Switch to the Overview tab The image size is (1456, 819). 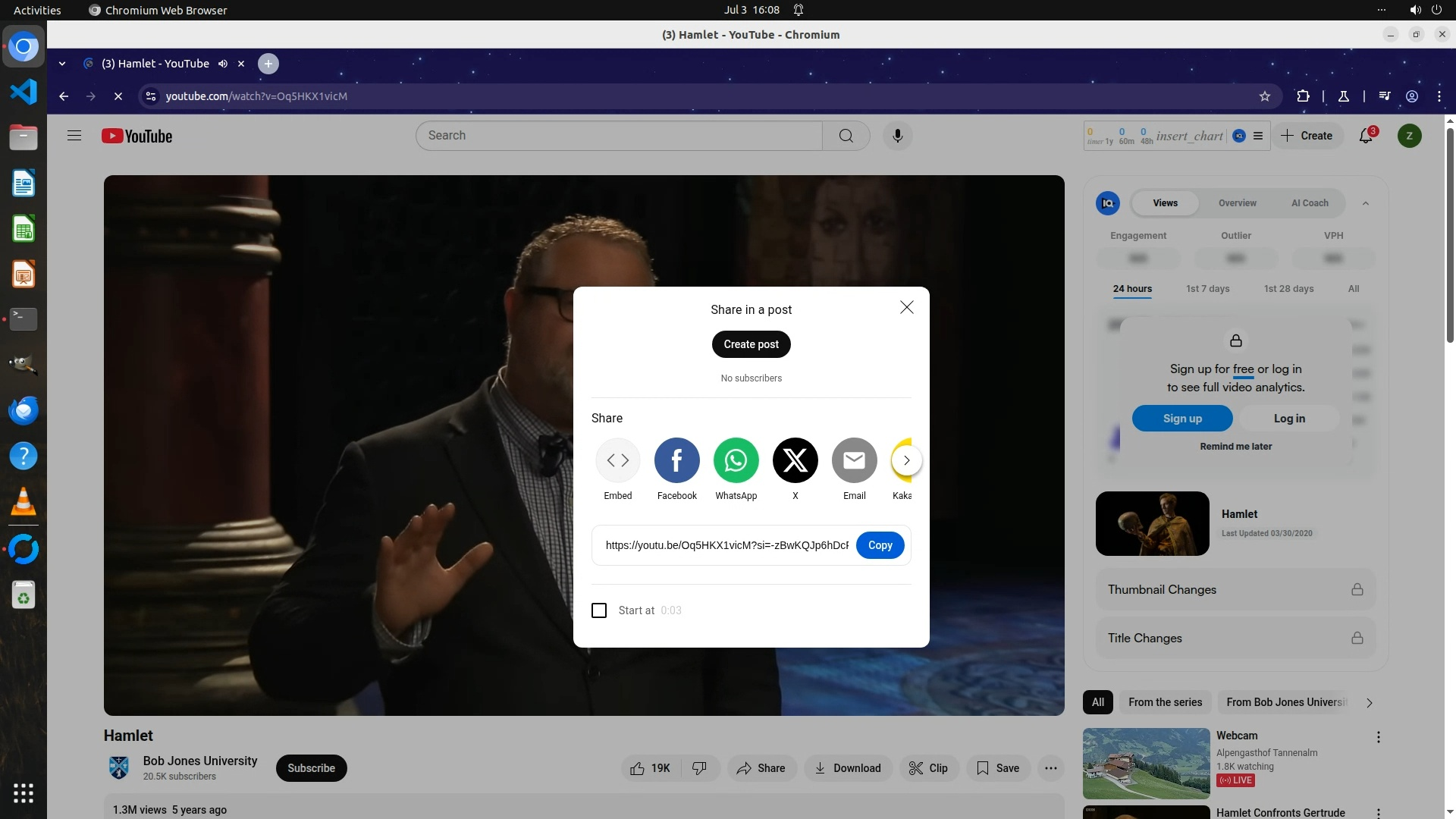(1237, 203)
